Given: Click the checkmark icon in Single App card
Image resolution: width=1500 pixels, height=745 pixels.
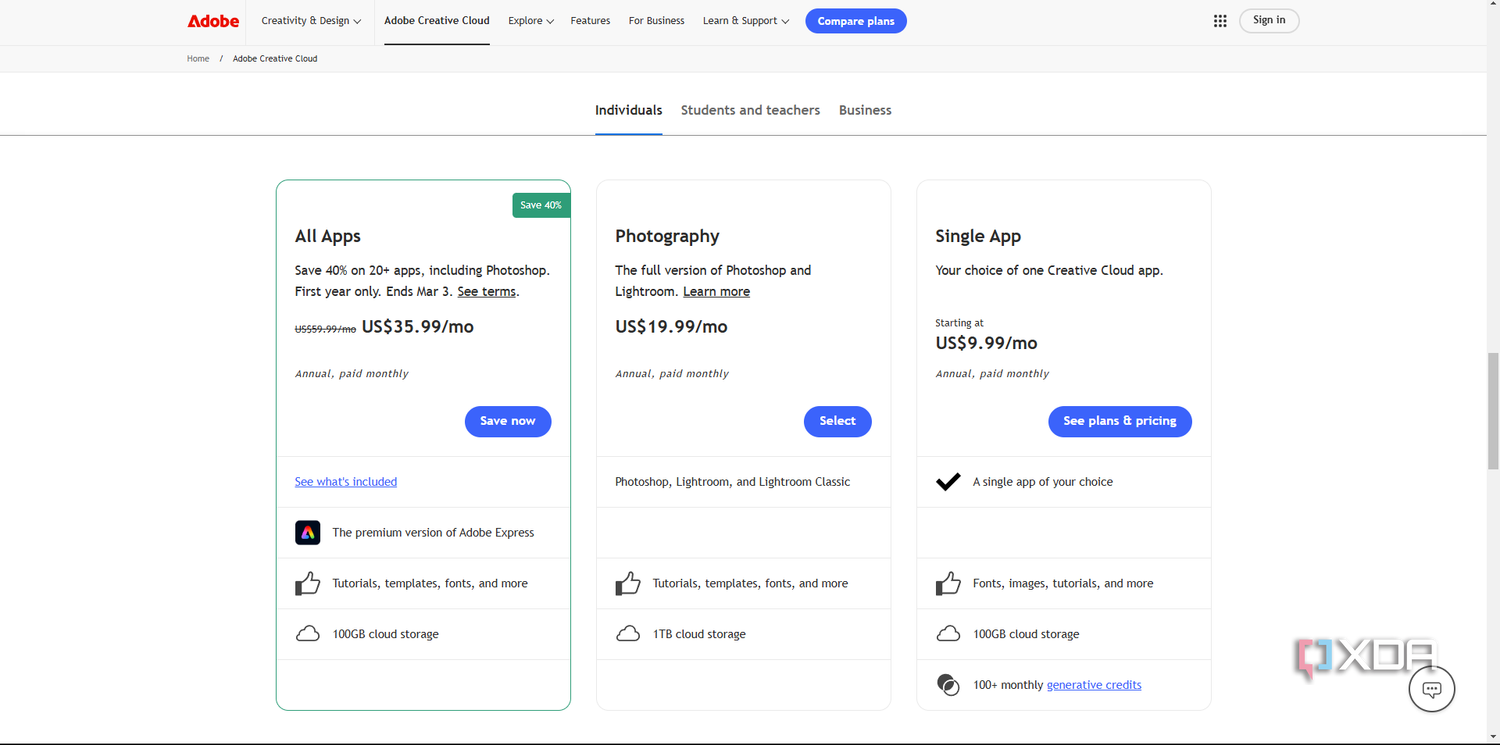Looking at the screenshot, I should (948, 482).
